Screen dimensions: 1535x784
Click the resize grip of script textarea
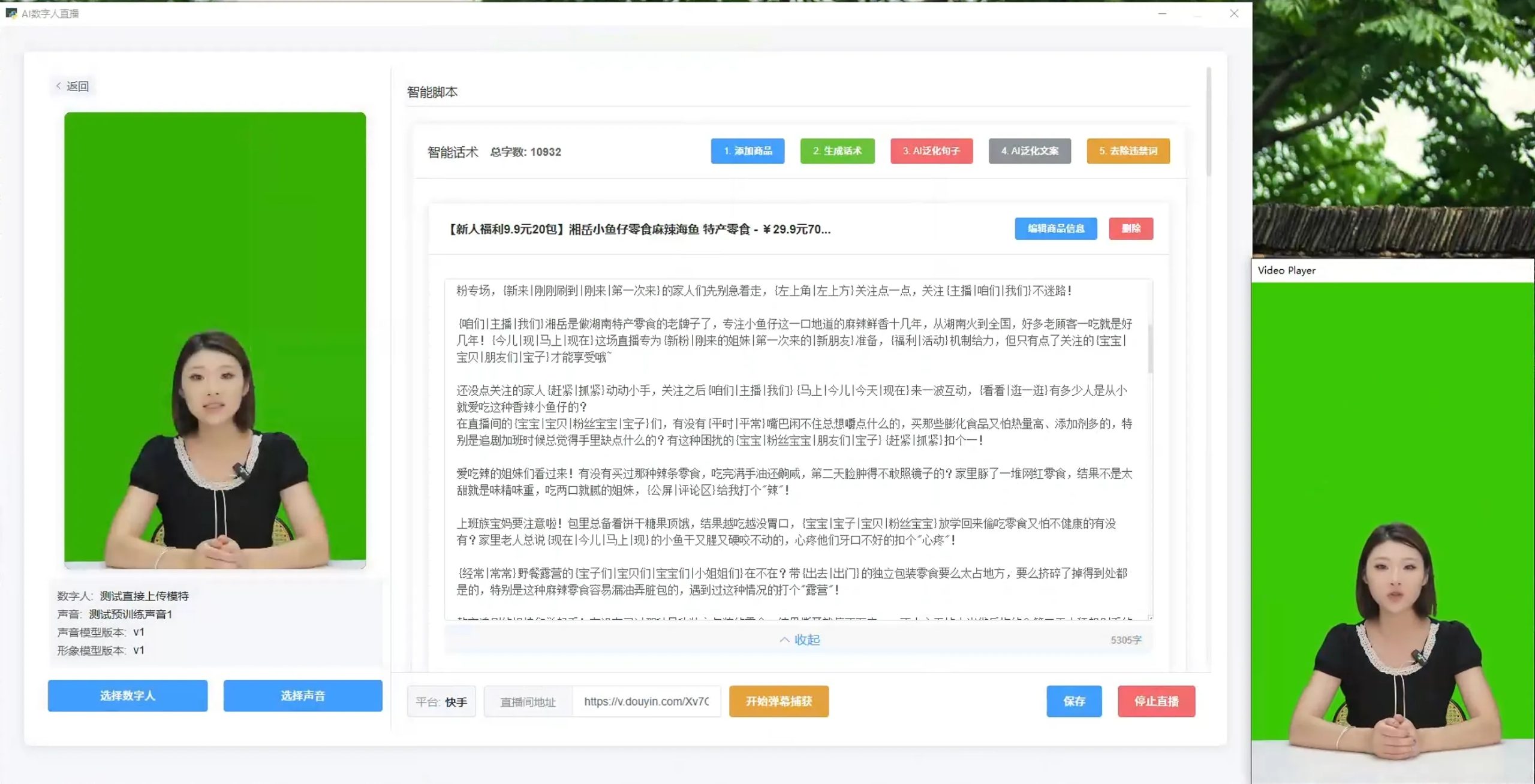click(1149, 617)
